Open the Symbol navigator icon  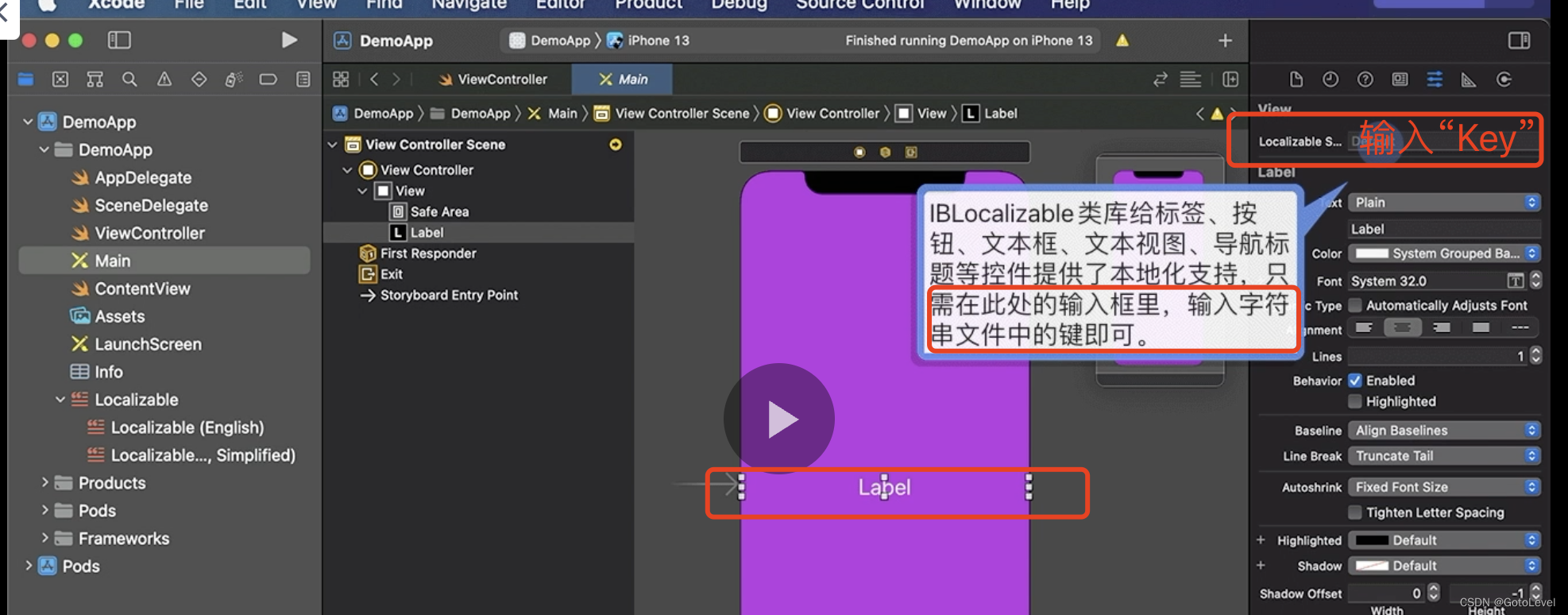point(95,79)
